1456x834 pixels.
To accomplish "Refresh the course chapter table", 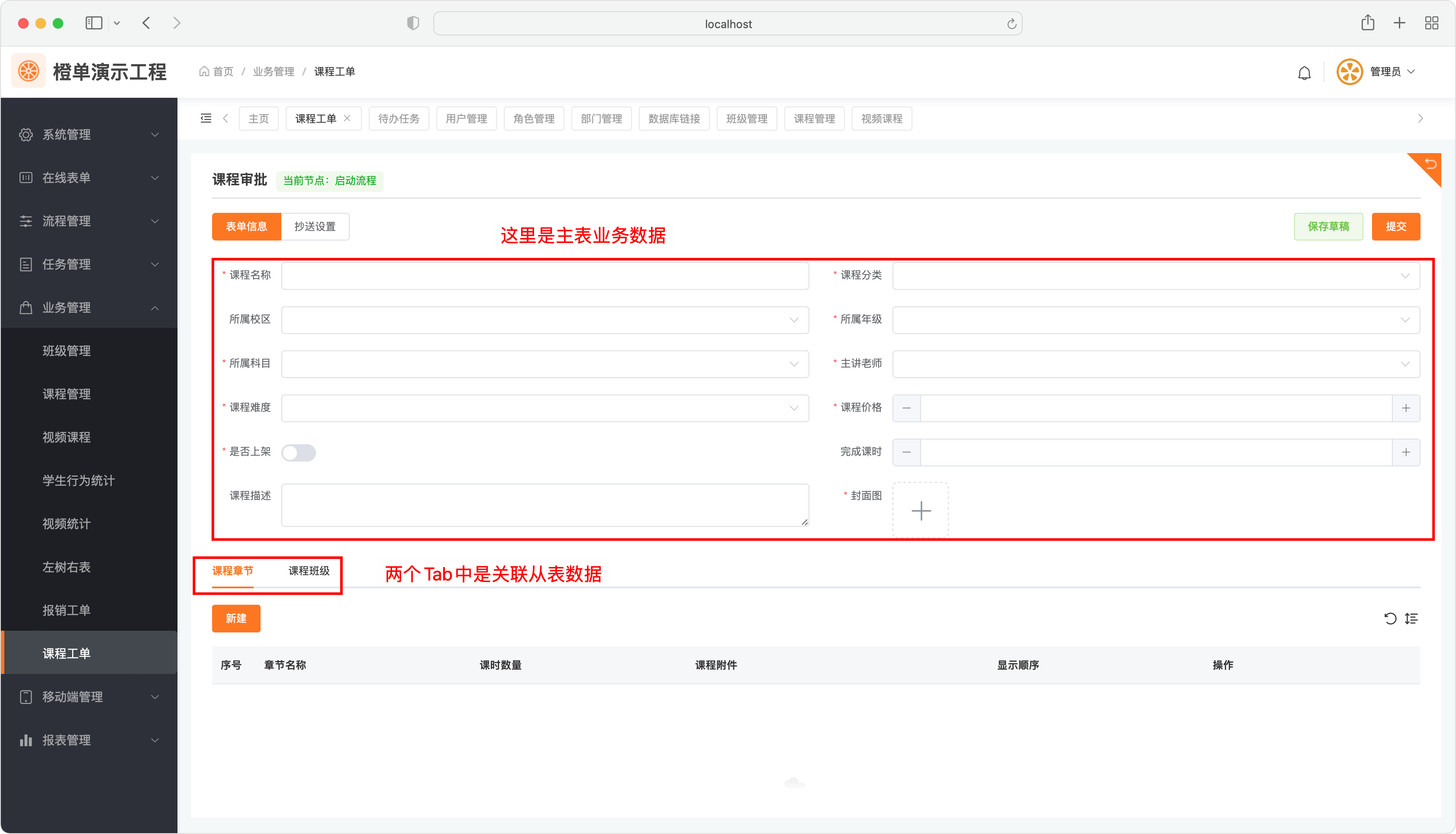I will pyautogui.click(x=1390, y=619).
